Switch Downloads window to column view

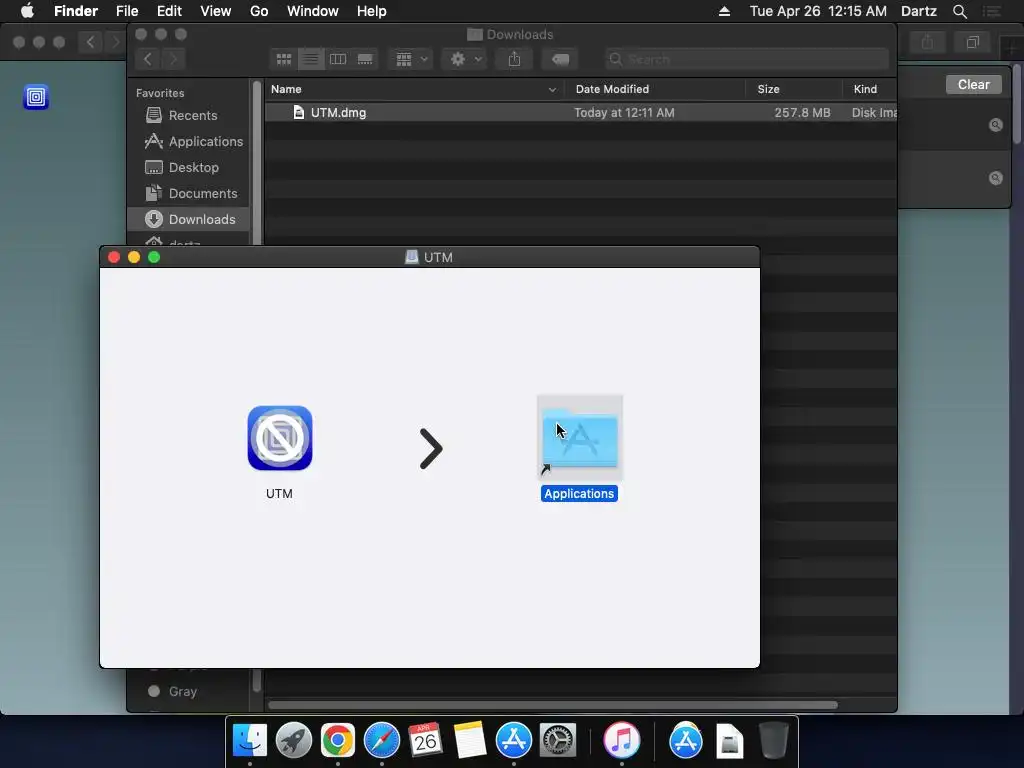(338, 59)
